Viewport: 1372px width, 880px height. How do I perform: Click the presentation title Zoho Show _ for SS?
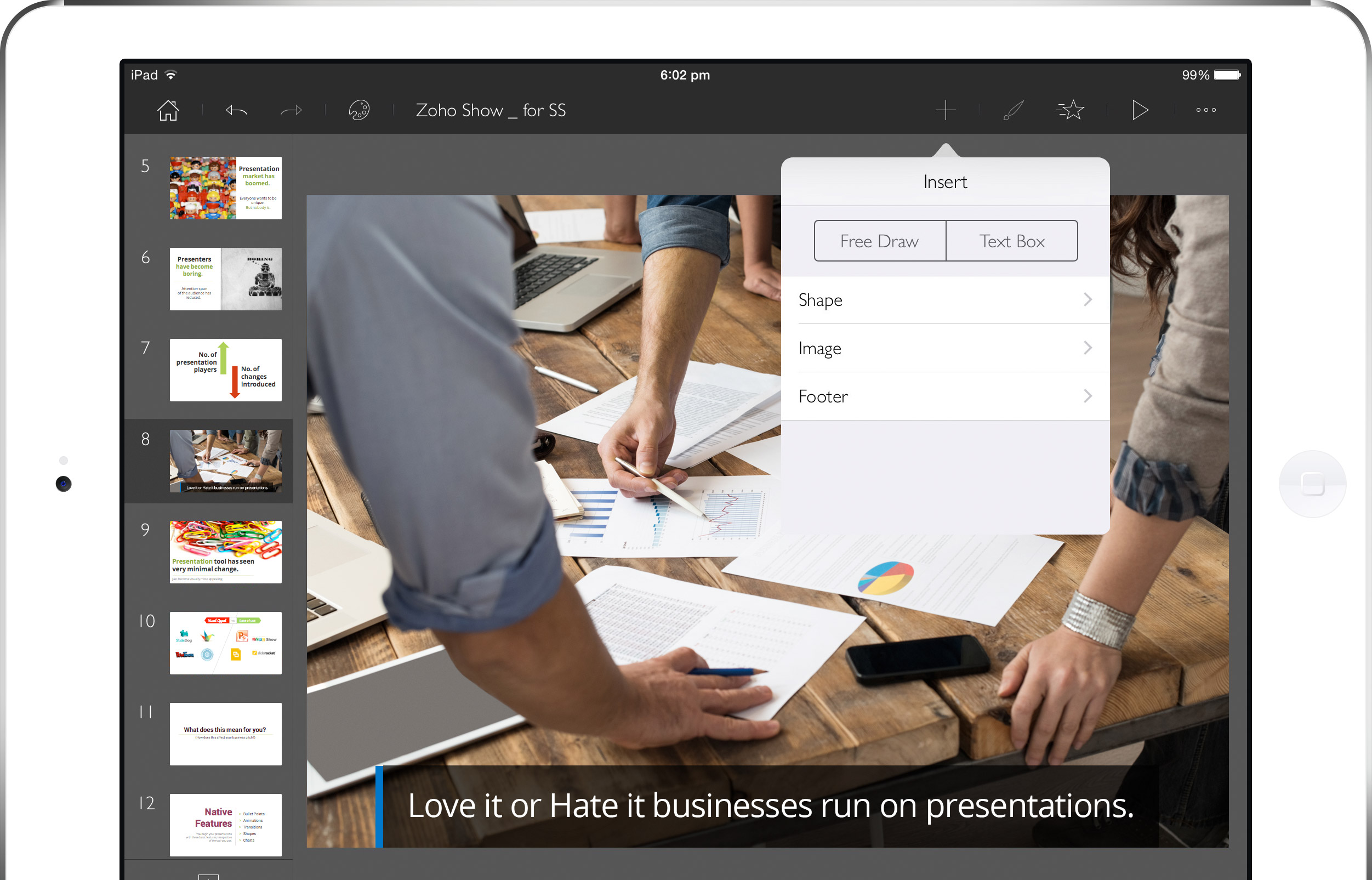491,110
